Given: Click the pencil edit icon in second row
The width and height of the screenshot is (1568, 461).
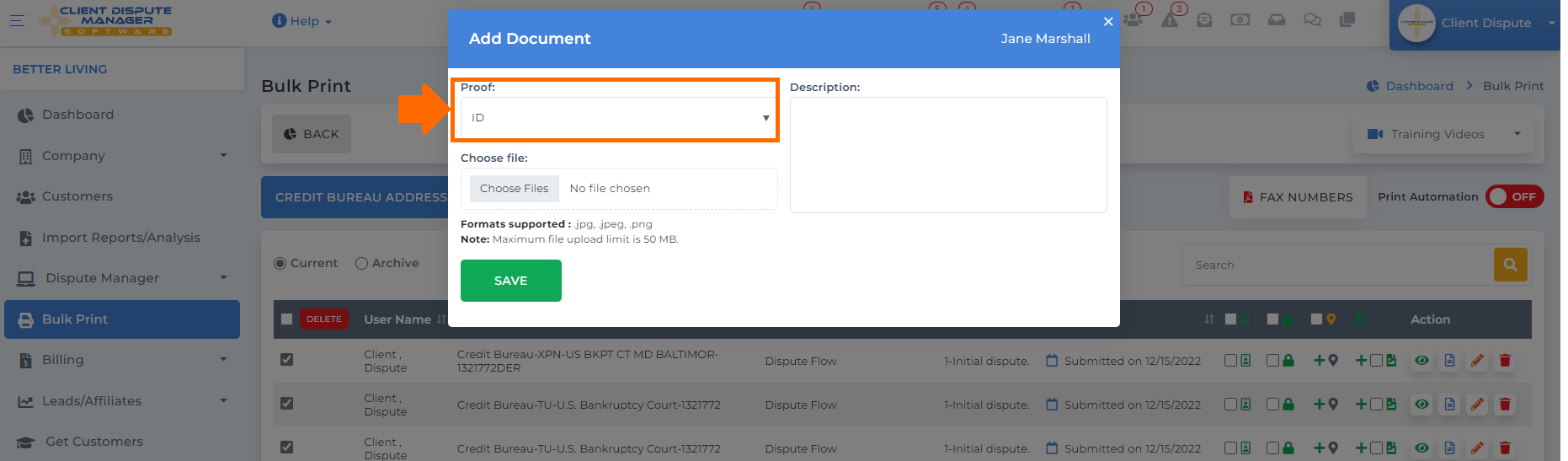Looking at the screenshot, I should (x=1477, y=405).
